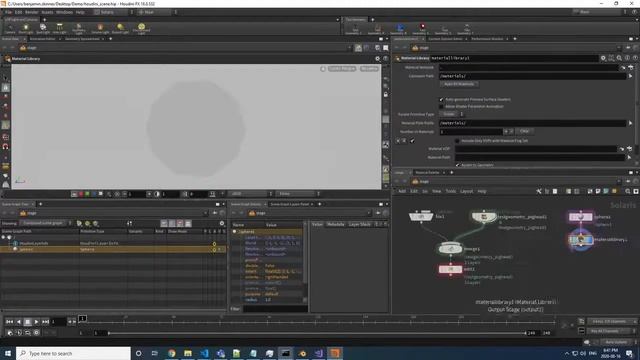Image resolution: width=640 pixels, height=360 pixels.
Task: Open Showing Composed scene graph dropdown
Action: tap(46, 223)
